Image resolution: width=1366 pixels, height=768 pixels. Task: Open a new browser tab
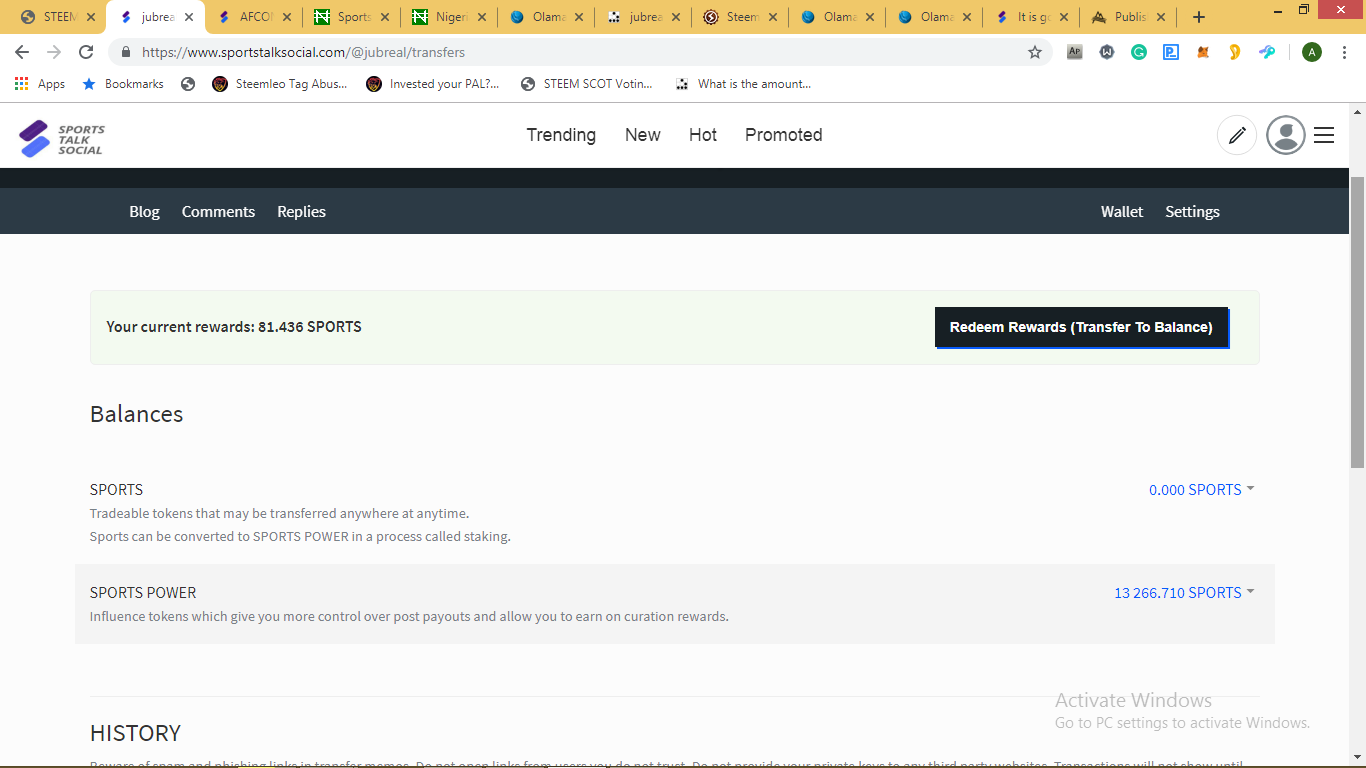tap(1199, 17)
